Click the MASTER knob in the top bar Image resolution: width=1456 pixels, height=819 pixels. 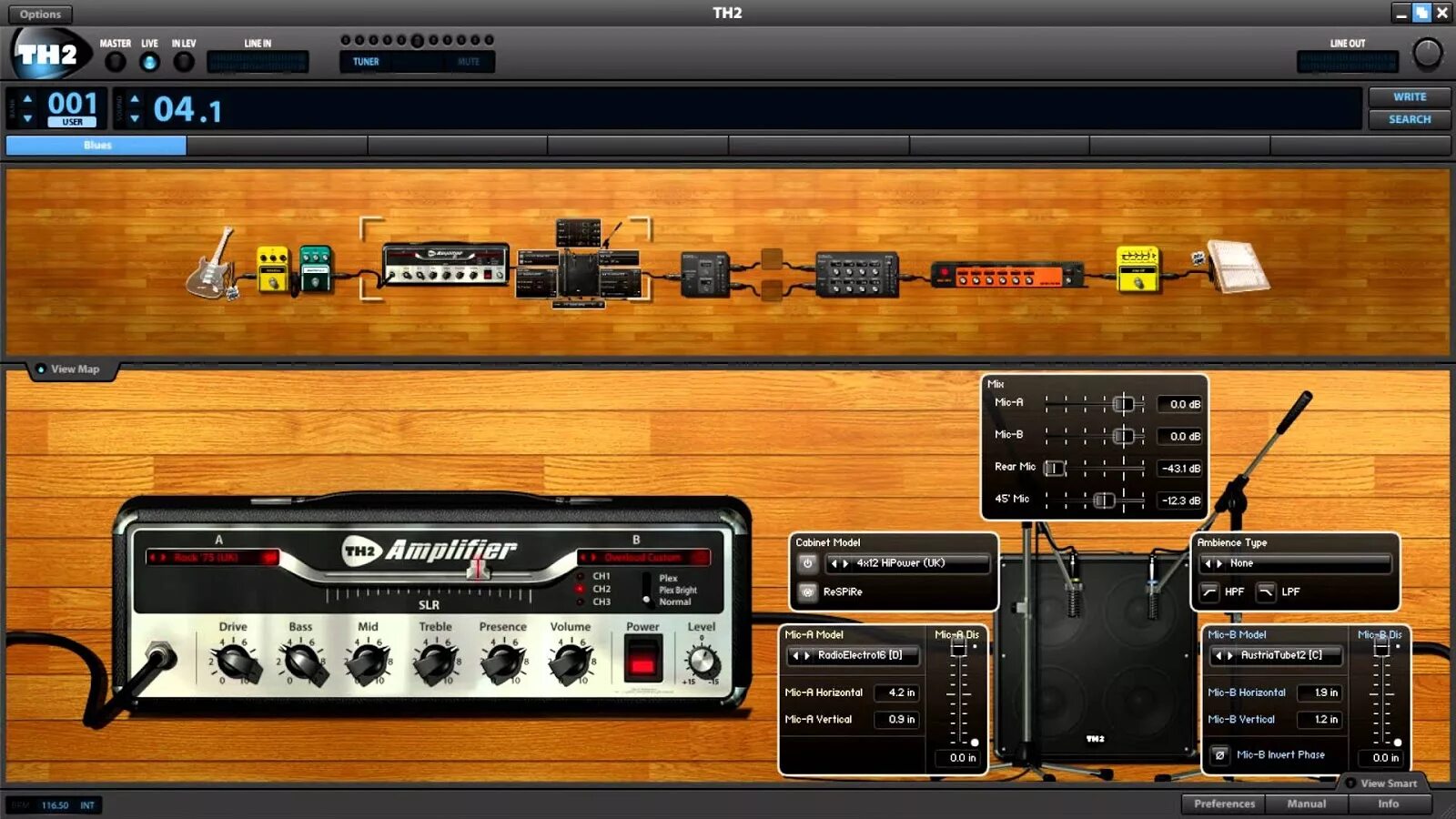point(116,62)
